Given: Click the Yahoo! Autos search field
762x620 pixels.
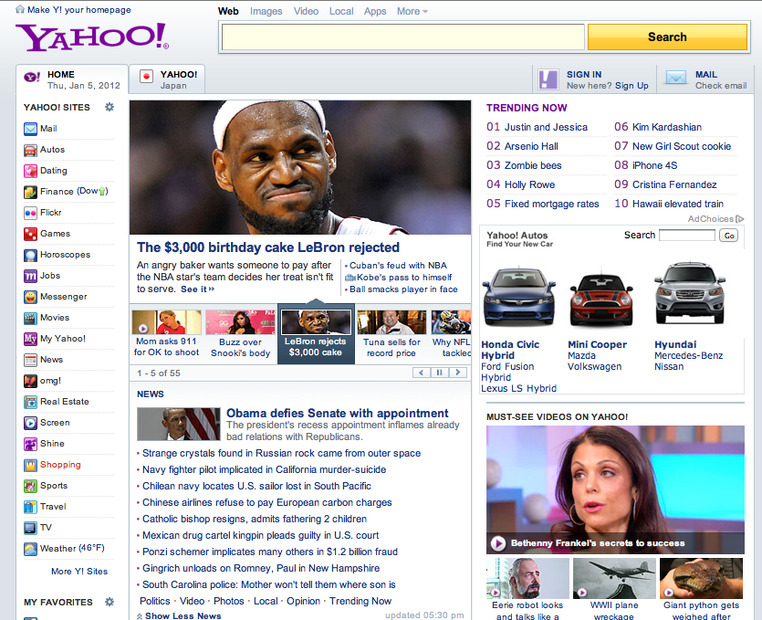Looking at the screenshot, I should [687, 235].
